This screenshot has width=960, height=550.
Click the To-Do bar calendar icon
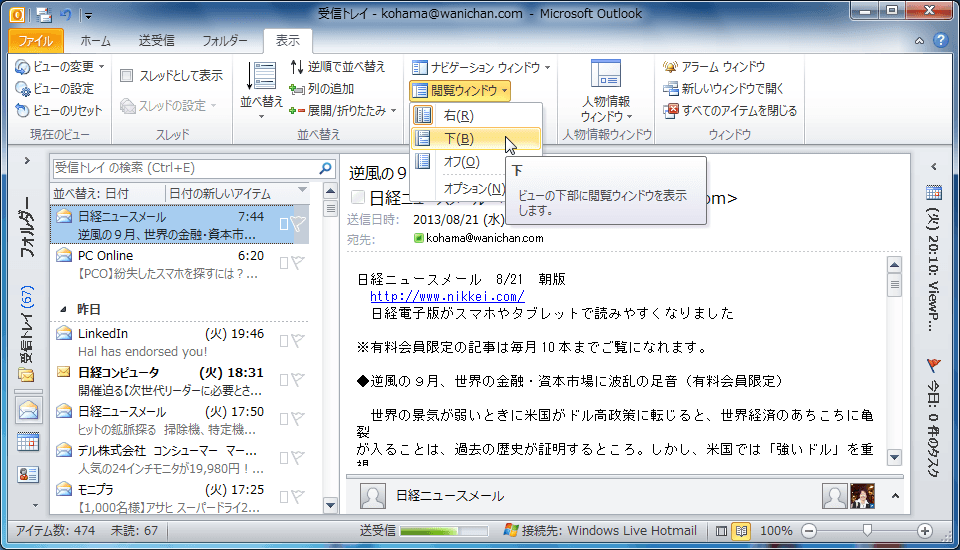[934, 194]
